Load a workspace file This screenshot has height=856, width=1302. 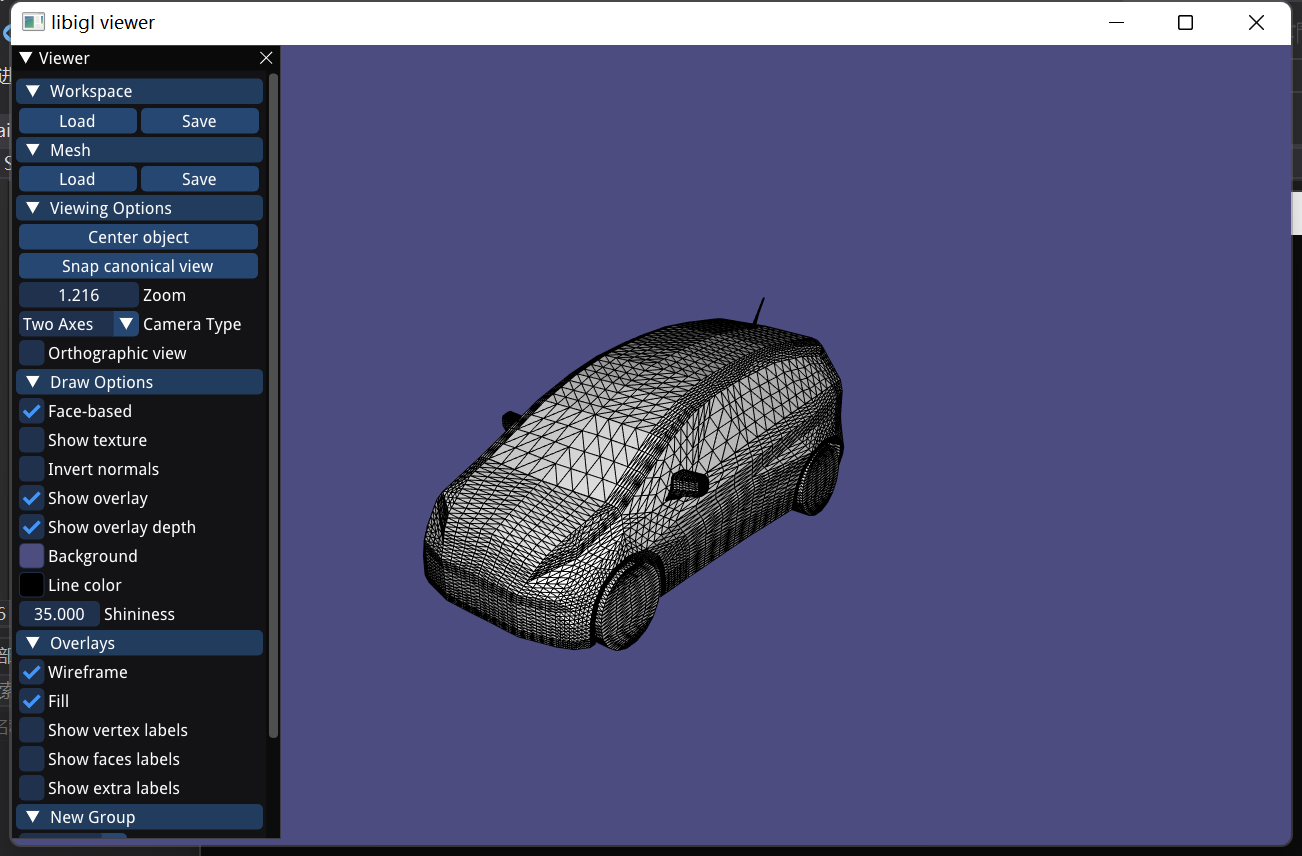[77, 121]
